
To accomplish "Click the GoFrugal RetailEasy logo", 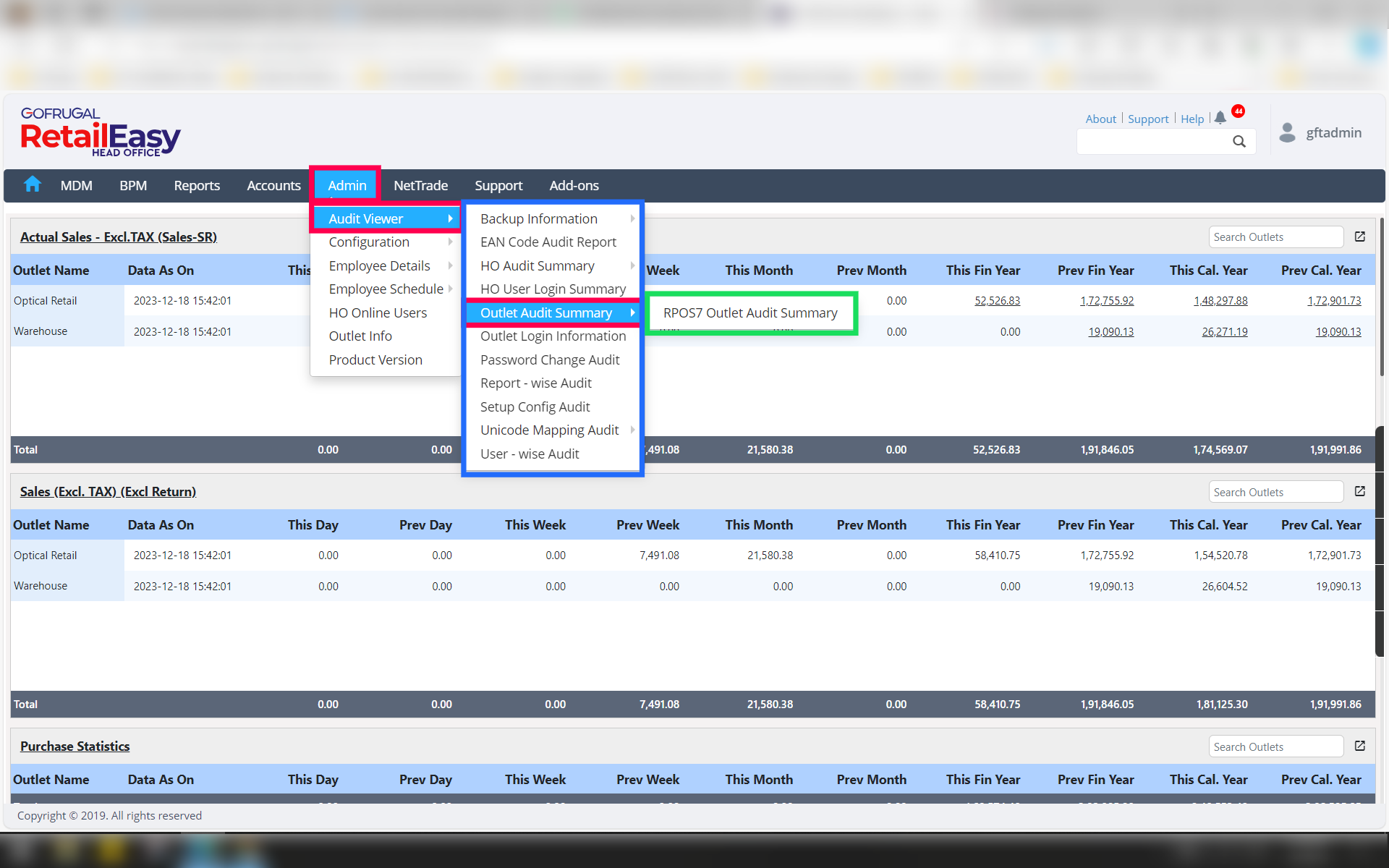I will point(100,132).
